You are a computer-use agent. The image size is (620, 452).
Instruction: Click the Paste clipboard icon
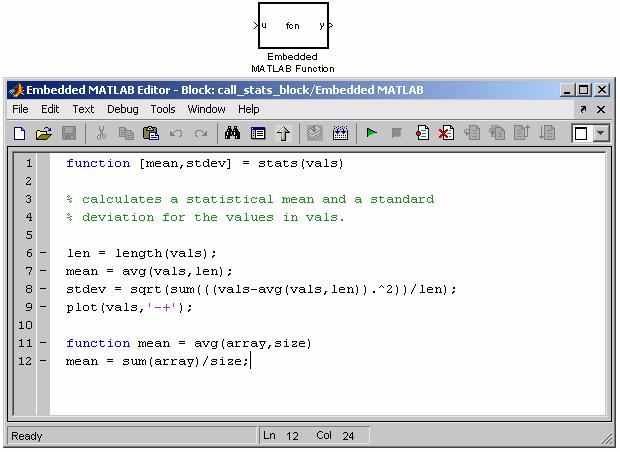[x=151, y=133]
